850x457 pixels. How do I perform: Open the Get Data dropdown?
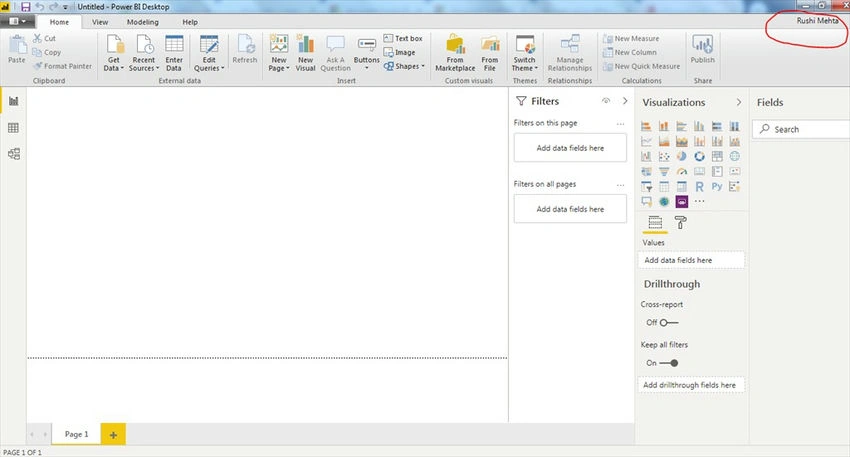pyautogui.click(x=113, y=53)
